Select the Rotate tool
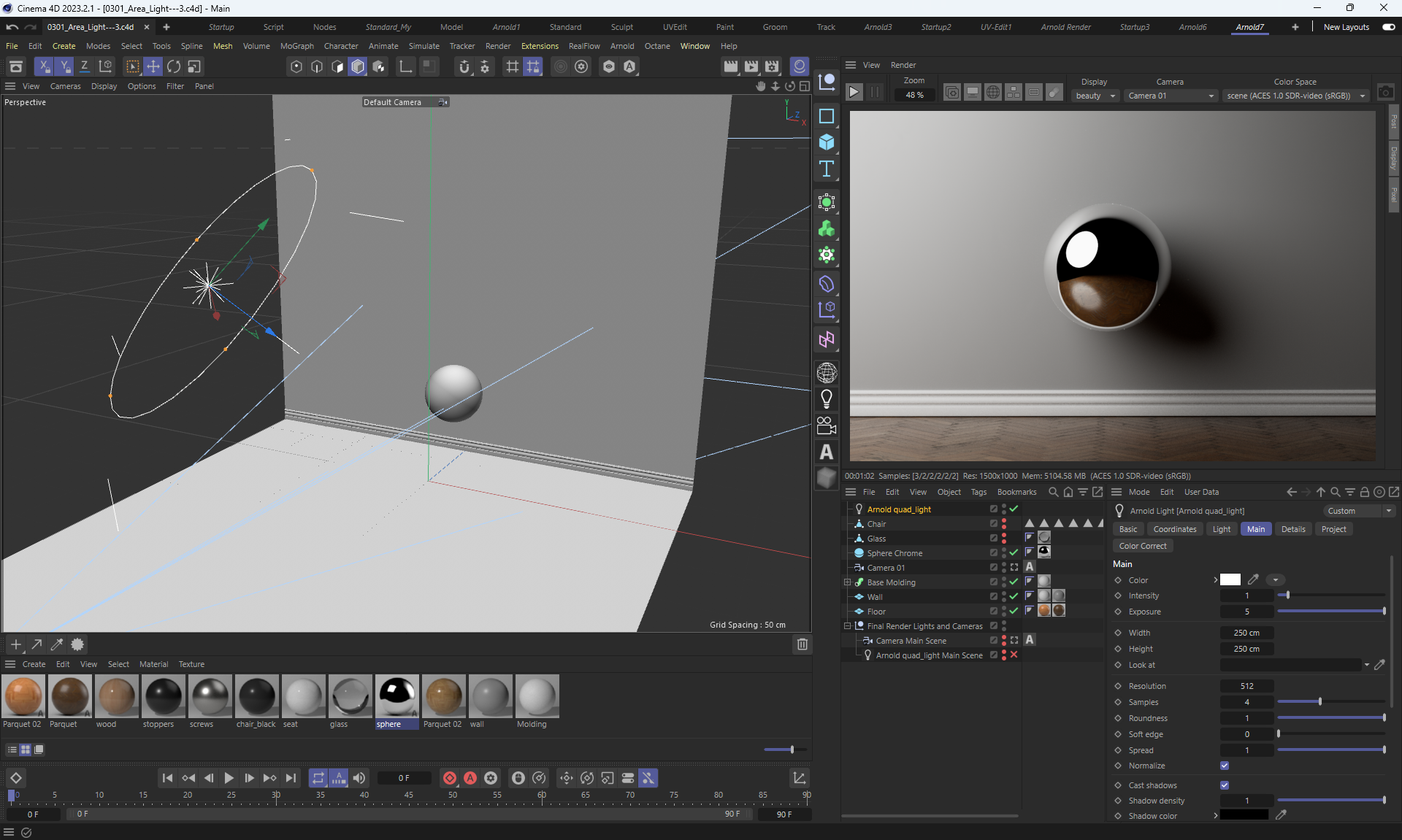The image size is (1402, 840). click(174, 66)
